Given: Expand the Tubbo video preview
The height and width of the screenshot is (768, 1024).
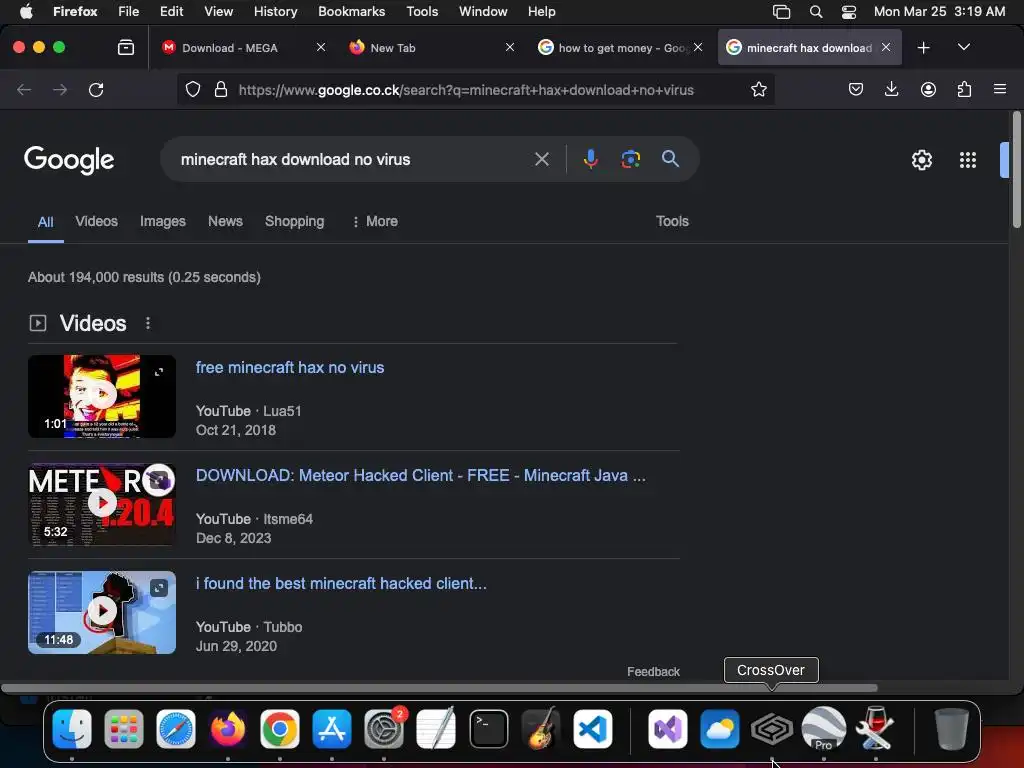Looking at the screenshot, I should (x=159, y=588).
